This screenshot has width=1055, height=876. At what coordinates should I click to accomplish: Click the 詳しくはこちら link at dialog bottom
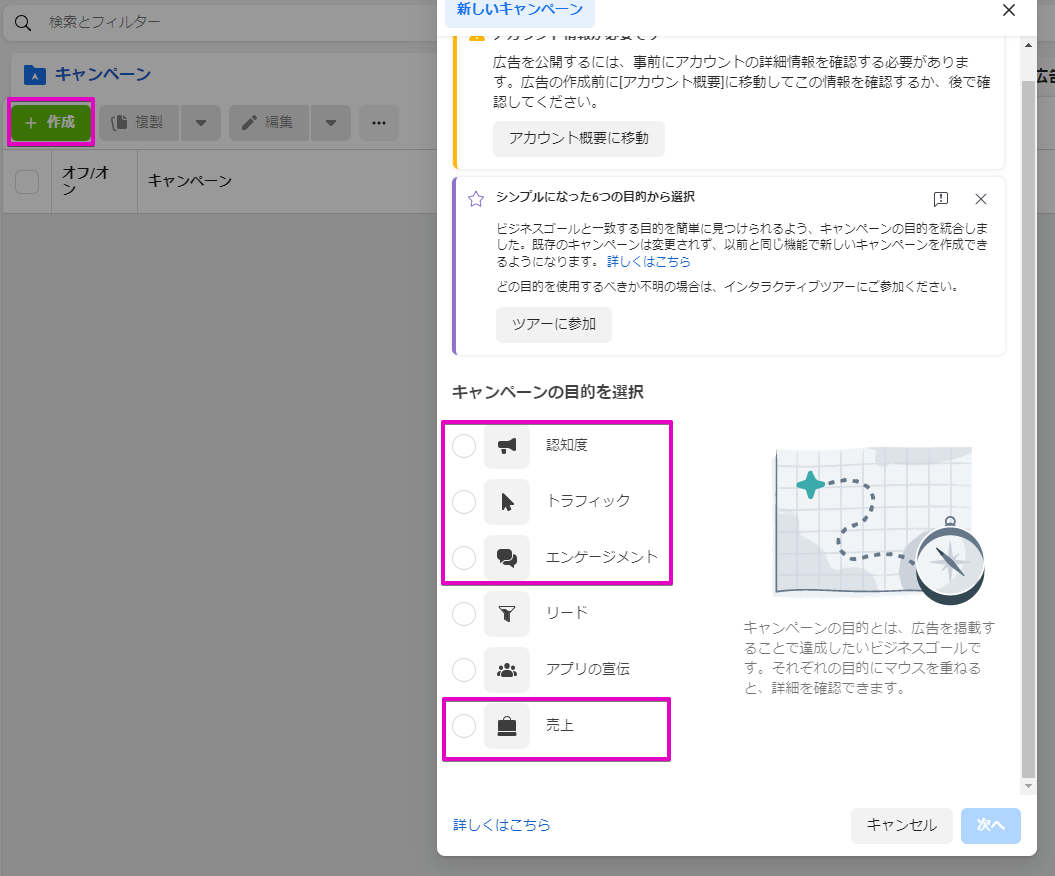pyautogui.click(x=502, y=825)
